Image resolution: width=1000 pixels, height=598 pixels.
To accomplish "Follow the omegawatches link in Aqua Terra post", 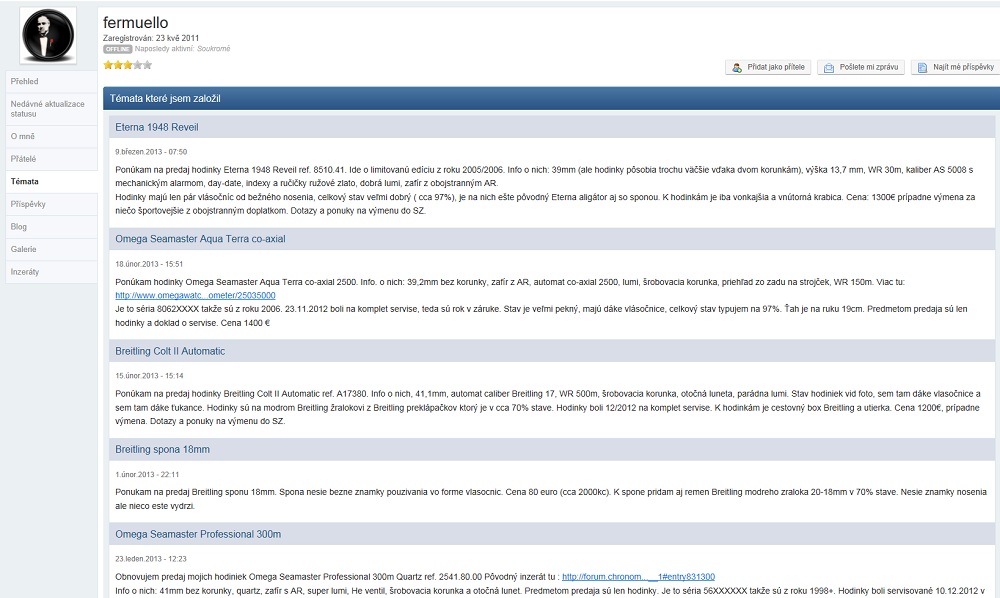I will (x=195, y=296).
